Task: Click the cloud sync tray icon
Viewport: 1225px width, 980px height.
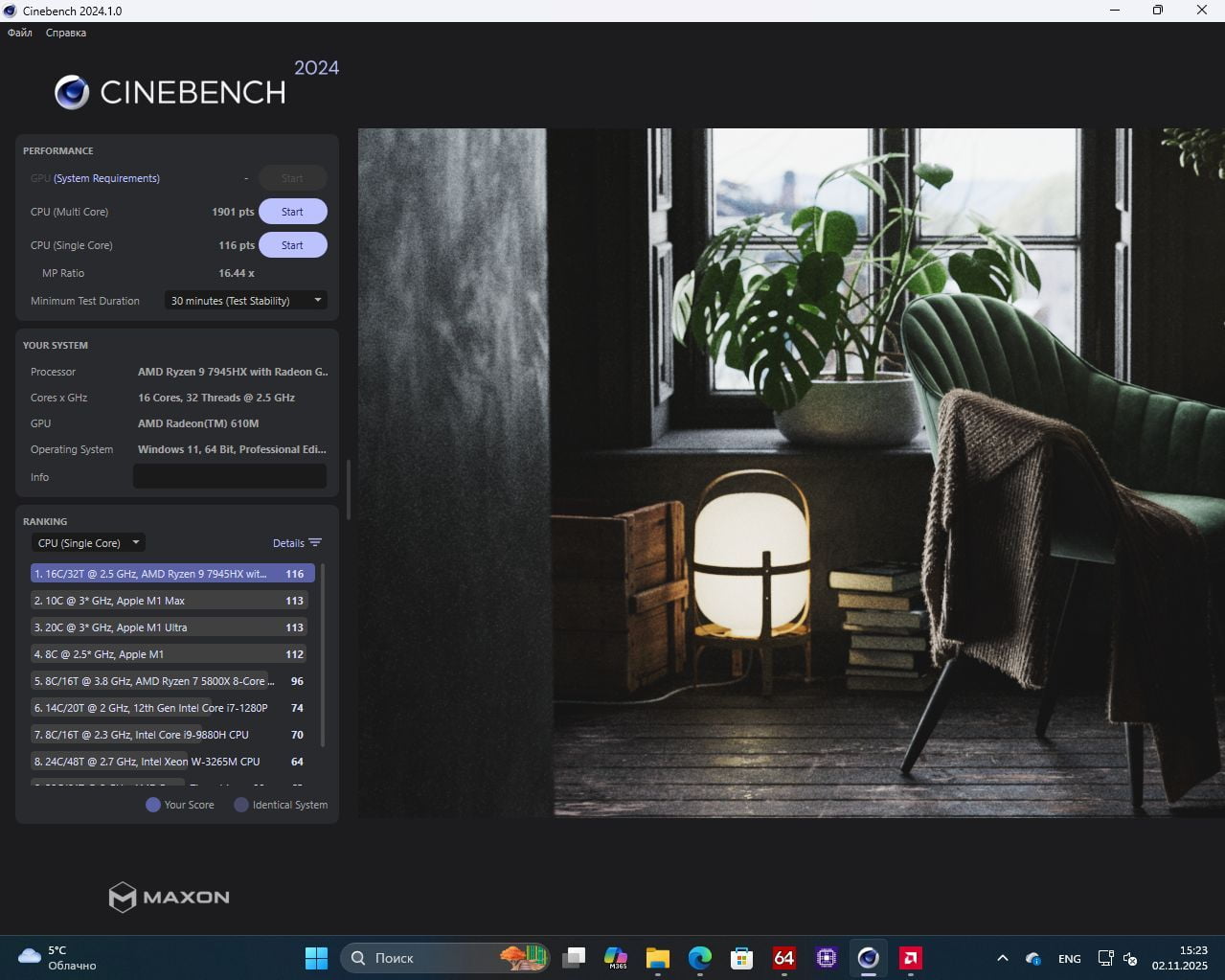Action: [x=1033, y=958]
